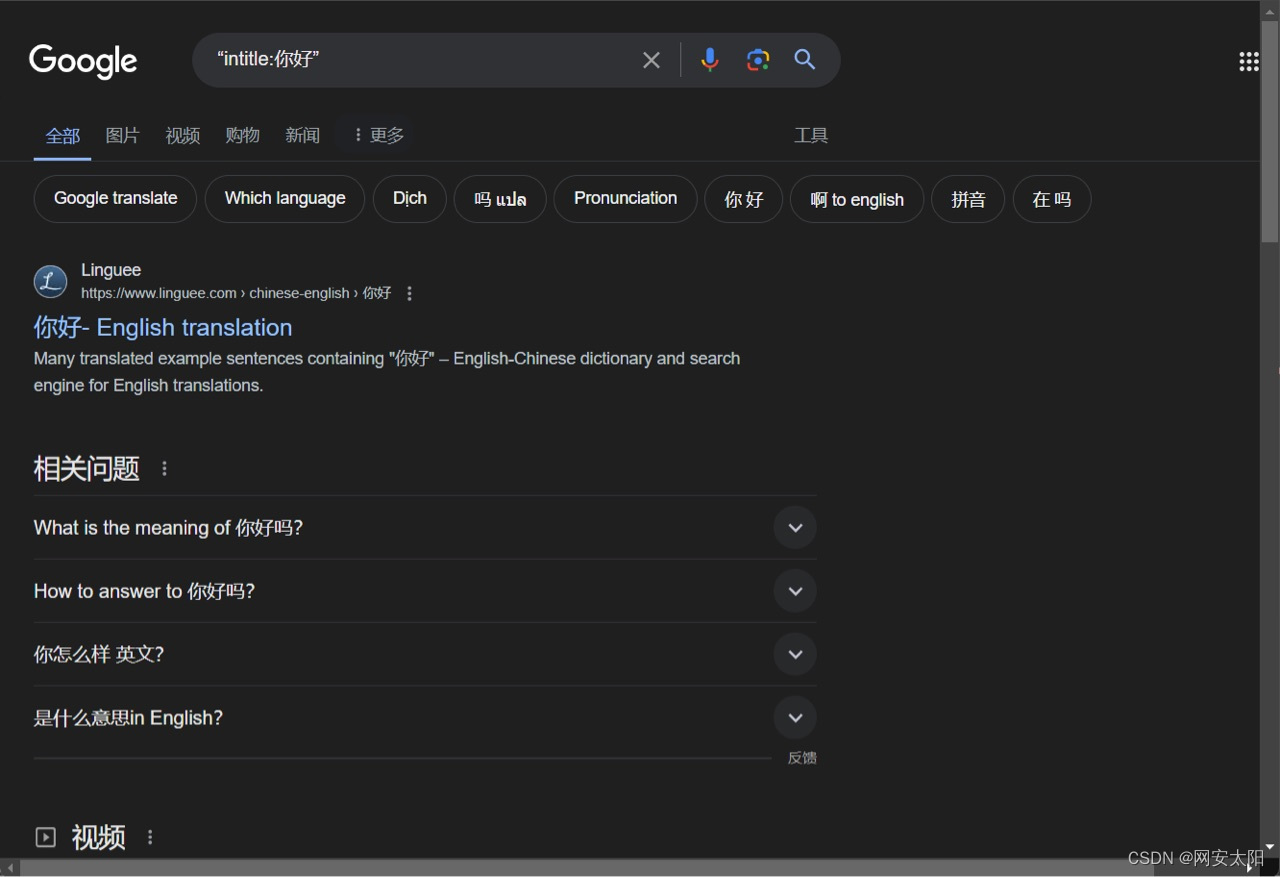
Task: Click the '吗 แปล' suggestion chip
Action: pyautogui.click(x=500, y=199)
